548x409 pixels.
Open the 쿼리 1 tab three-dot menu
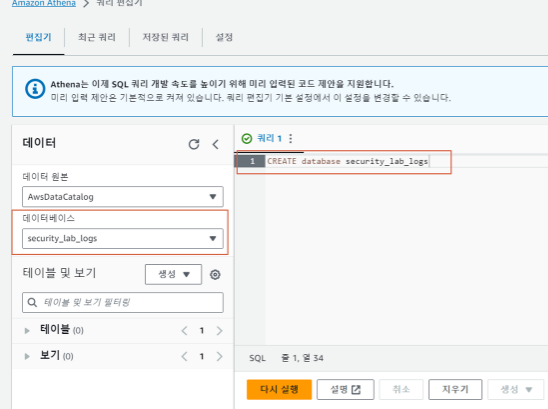pos(290,138)
